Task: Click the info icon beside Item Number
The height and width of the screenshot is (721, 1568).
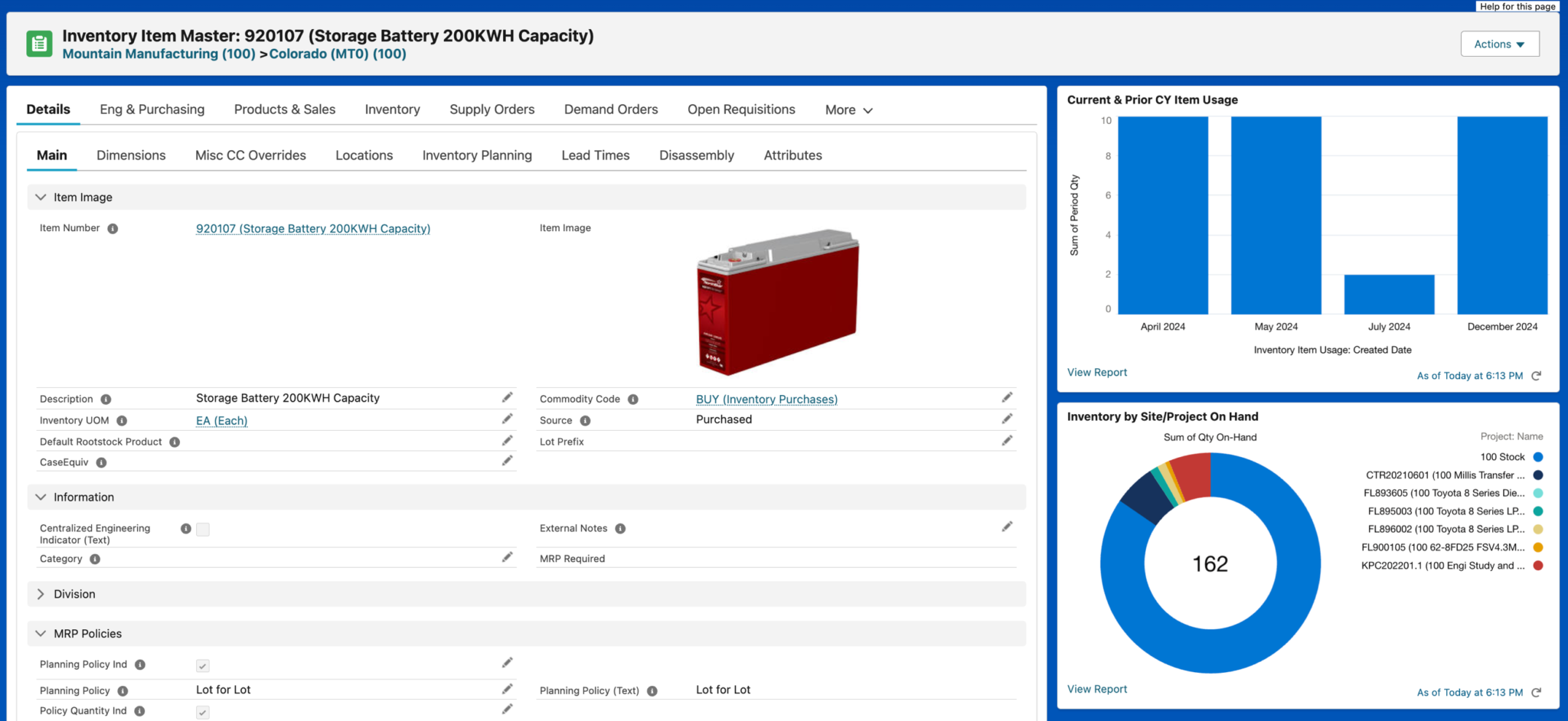Action: click(113, 229)
